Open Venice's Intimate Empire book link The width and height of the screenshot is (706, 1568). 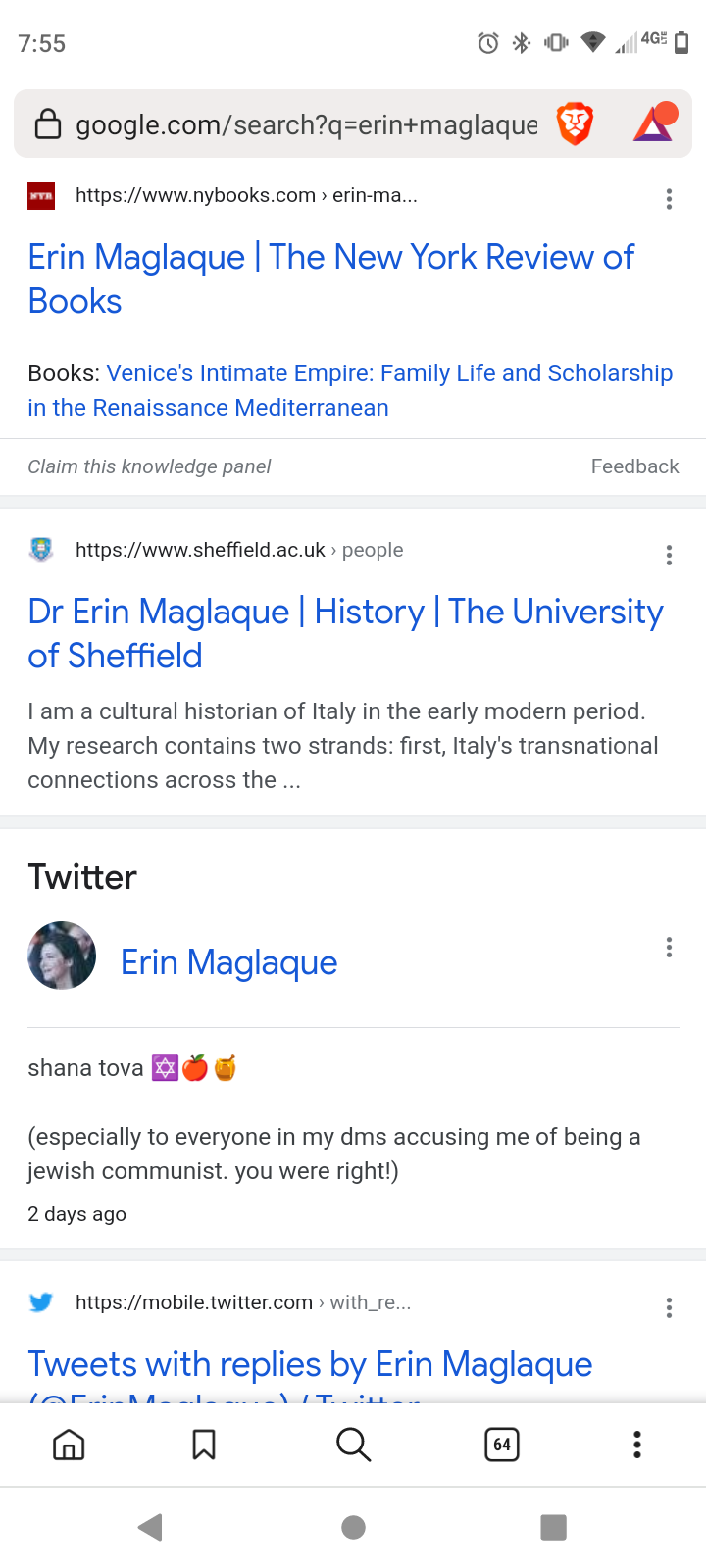(x=350, y=390)
